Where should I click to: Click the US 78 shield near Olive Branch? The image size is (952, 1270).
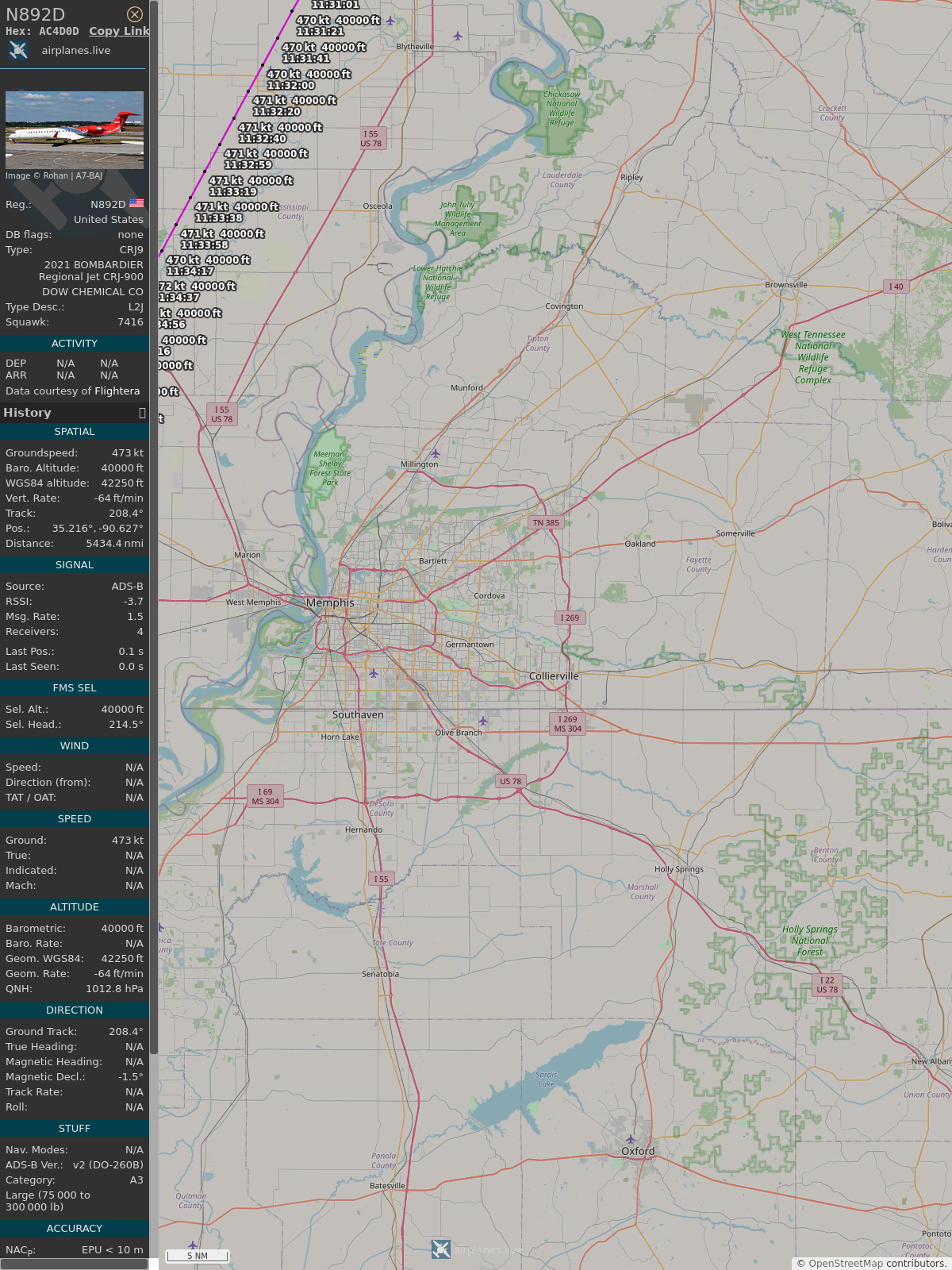tap(511, 781)
